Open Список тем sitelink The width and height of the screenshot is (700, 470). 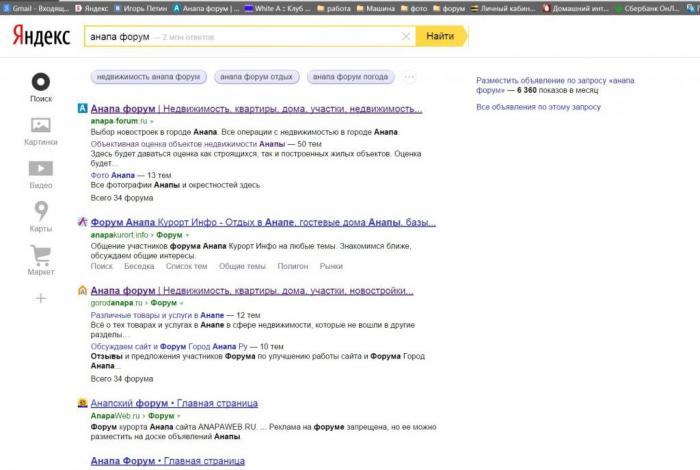point(186,266)
